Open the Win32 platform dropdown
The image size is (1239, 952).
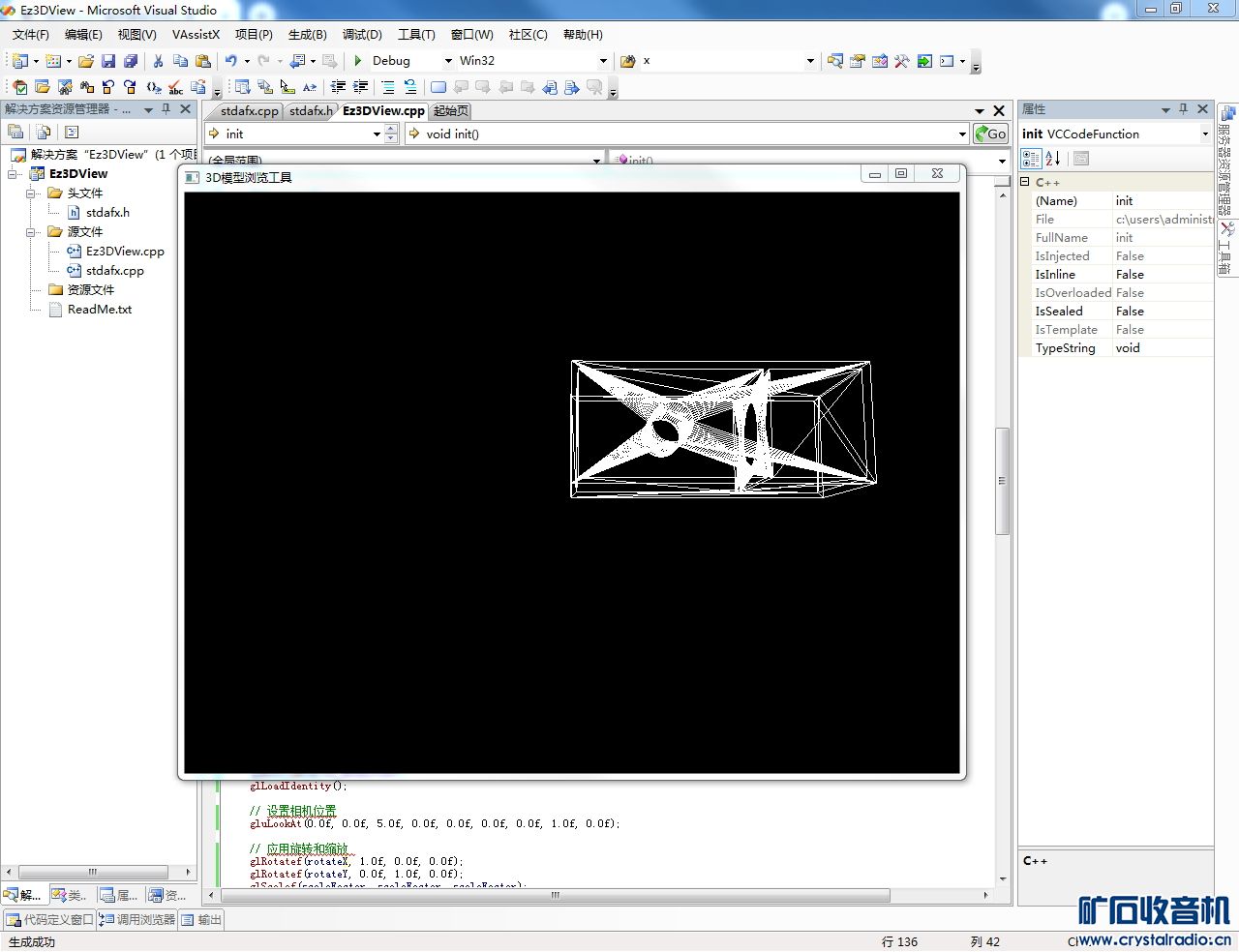coord(603,61)
